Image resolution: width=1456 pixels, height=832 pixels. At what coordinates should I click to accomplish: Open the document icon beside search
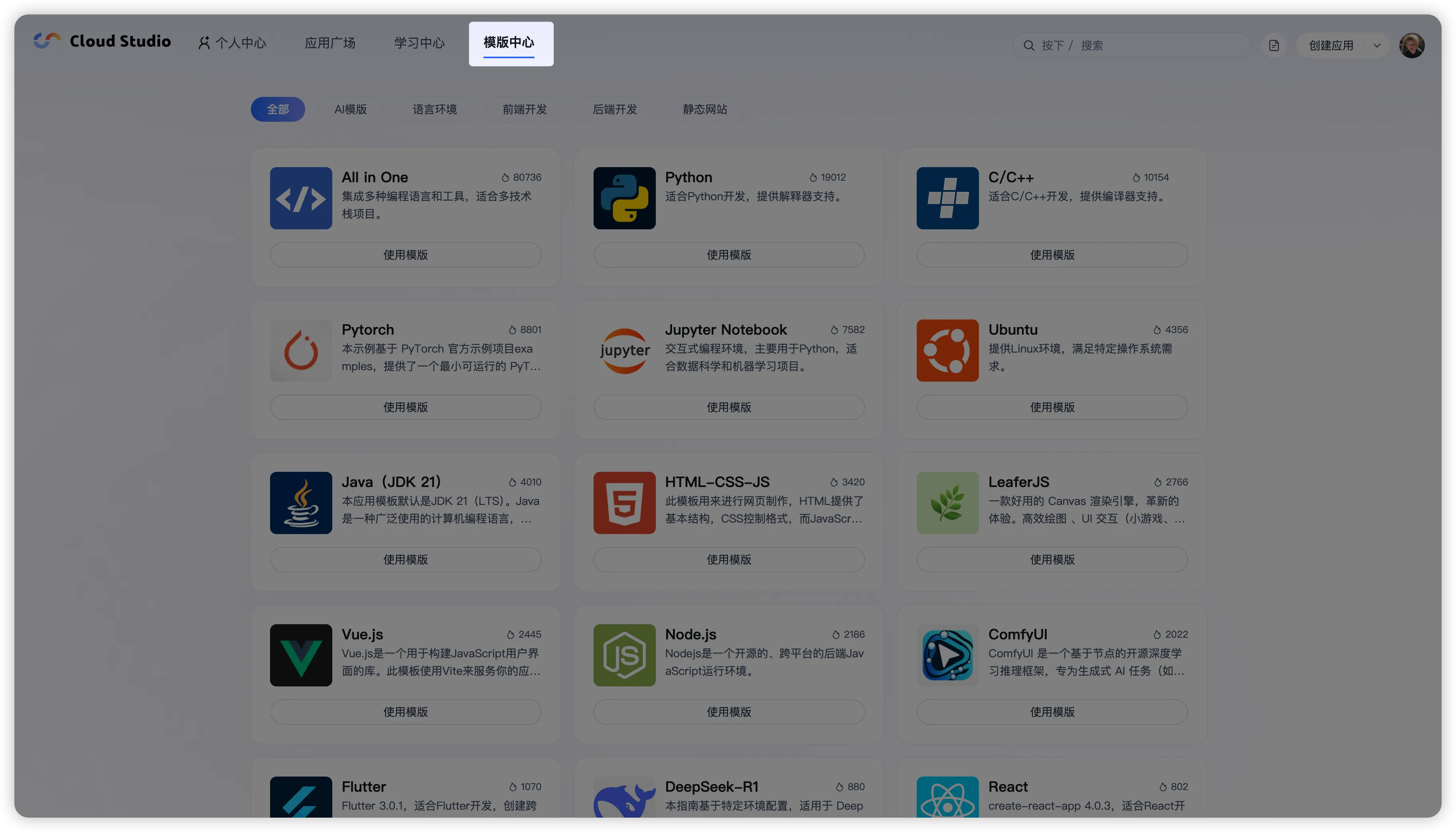tap(1274, 45)
